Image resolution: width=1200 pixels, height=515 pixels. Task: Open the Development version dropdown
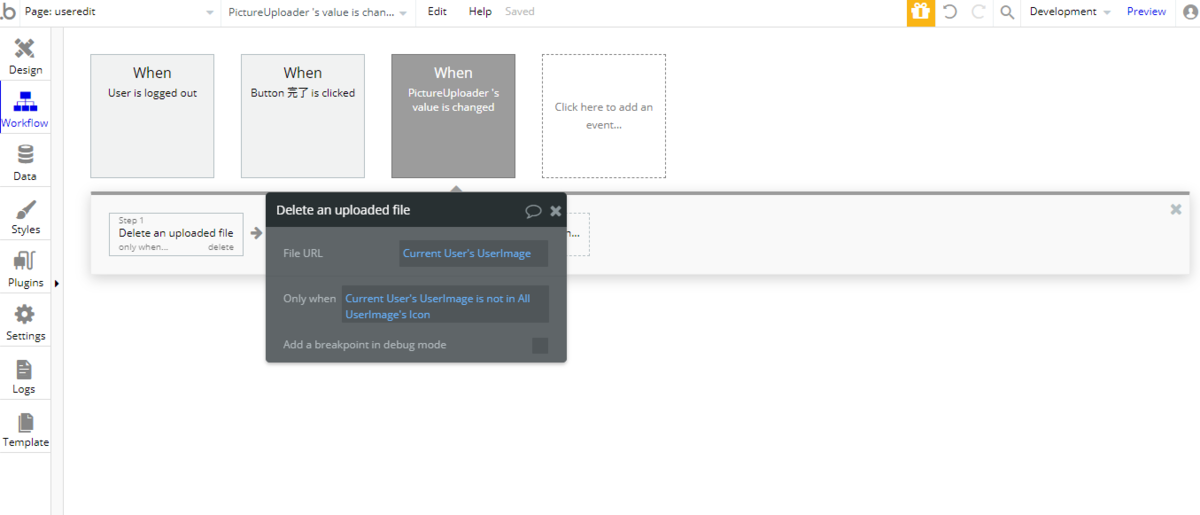(1069, 12)
